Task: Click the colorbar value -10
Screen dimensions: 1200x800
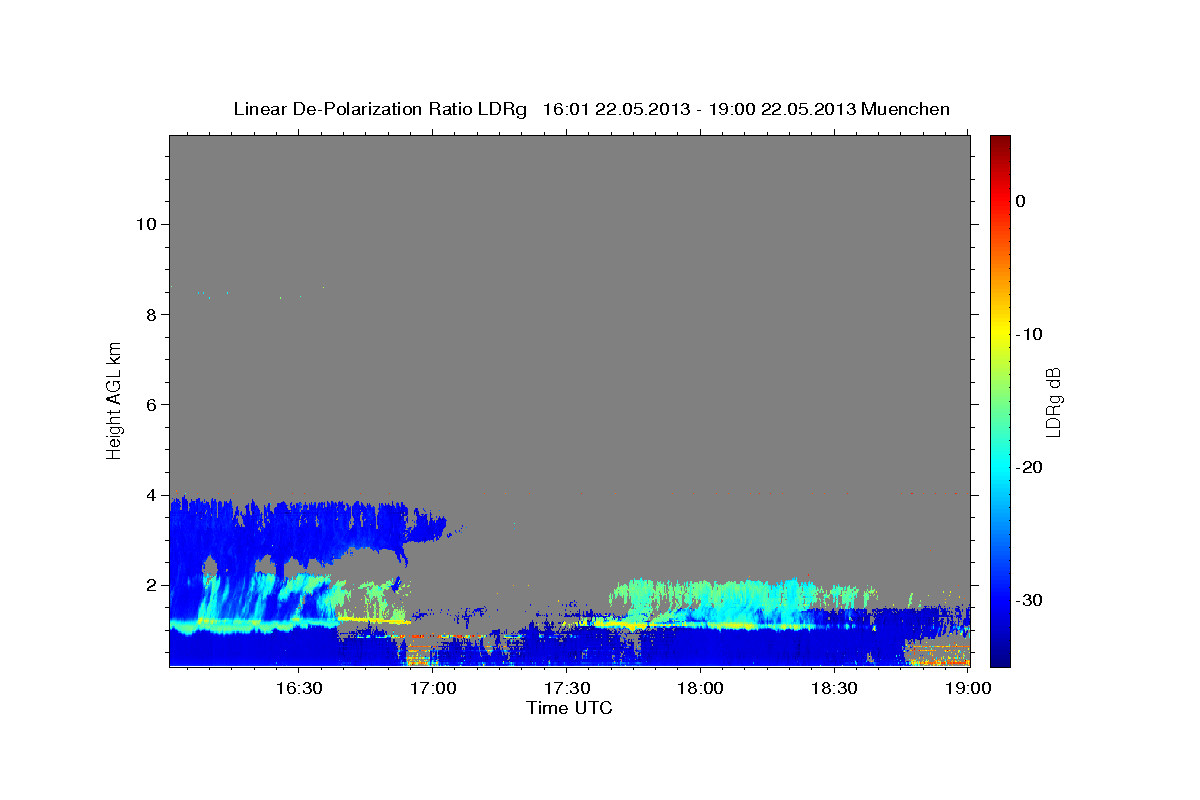Action: 1029,334
